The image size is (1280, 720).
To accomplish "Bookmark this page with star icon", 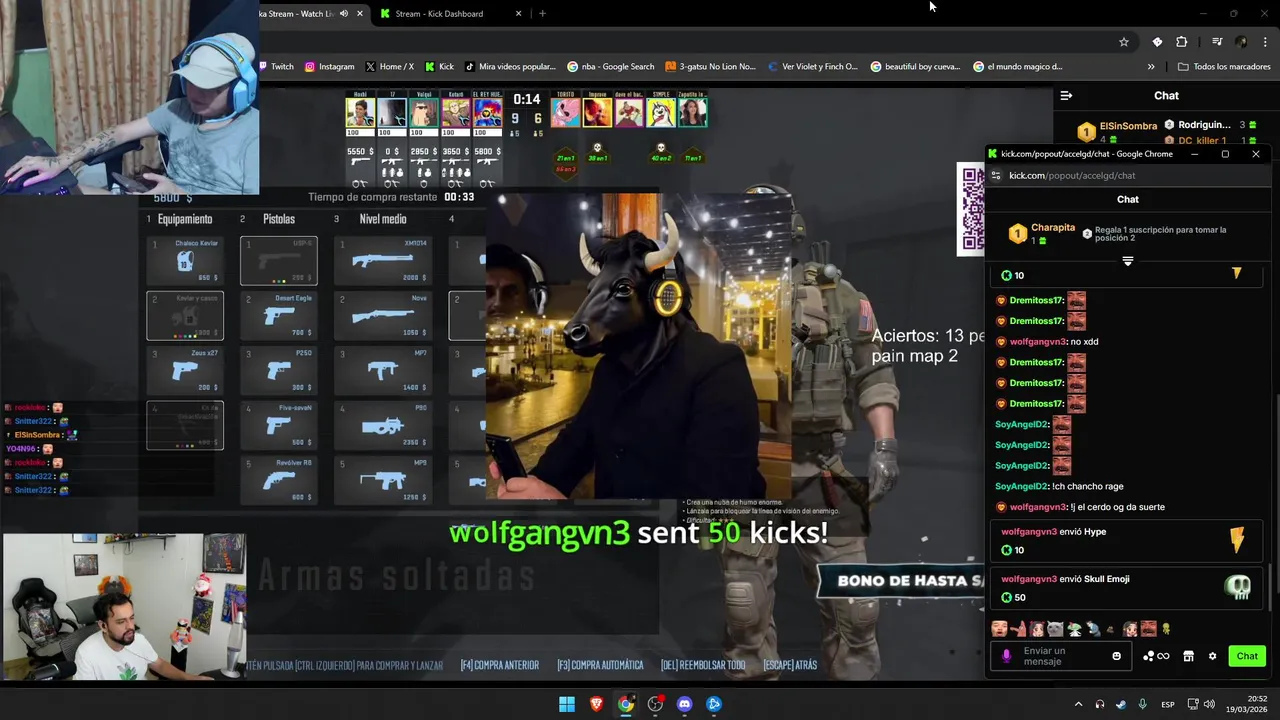I will 1124,42.
